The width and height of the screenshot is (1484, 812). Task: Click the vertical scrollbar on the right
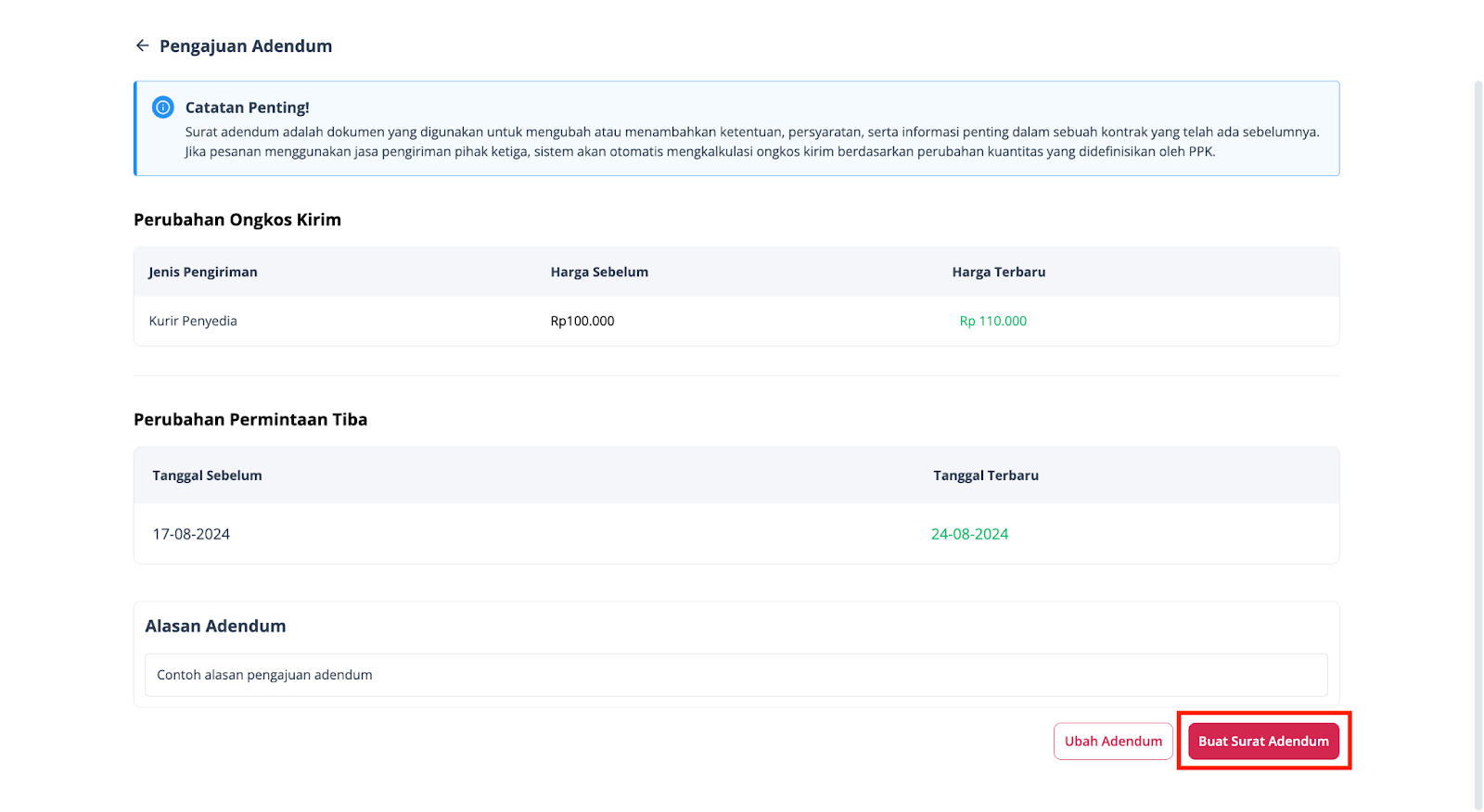1478,445
